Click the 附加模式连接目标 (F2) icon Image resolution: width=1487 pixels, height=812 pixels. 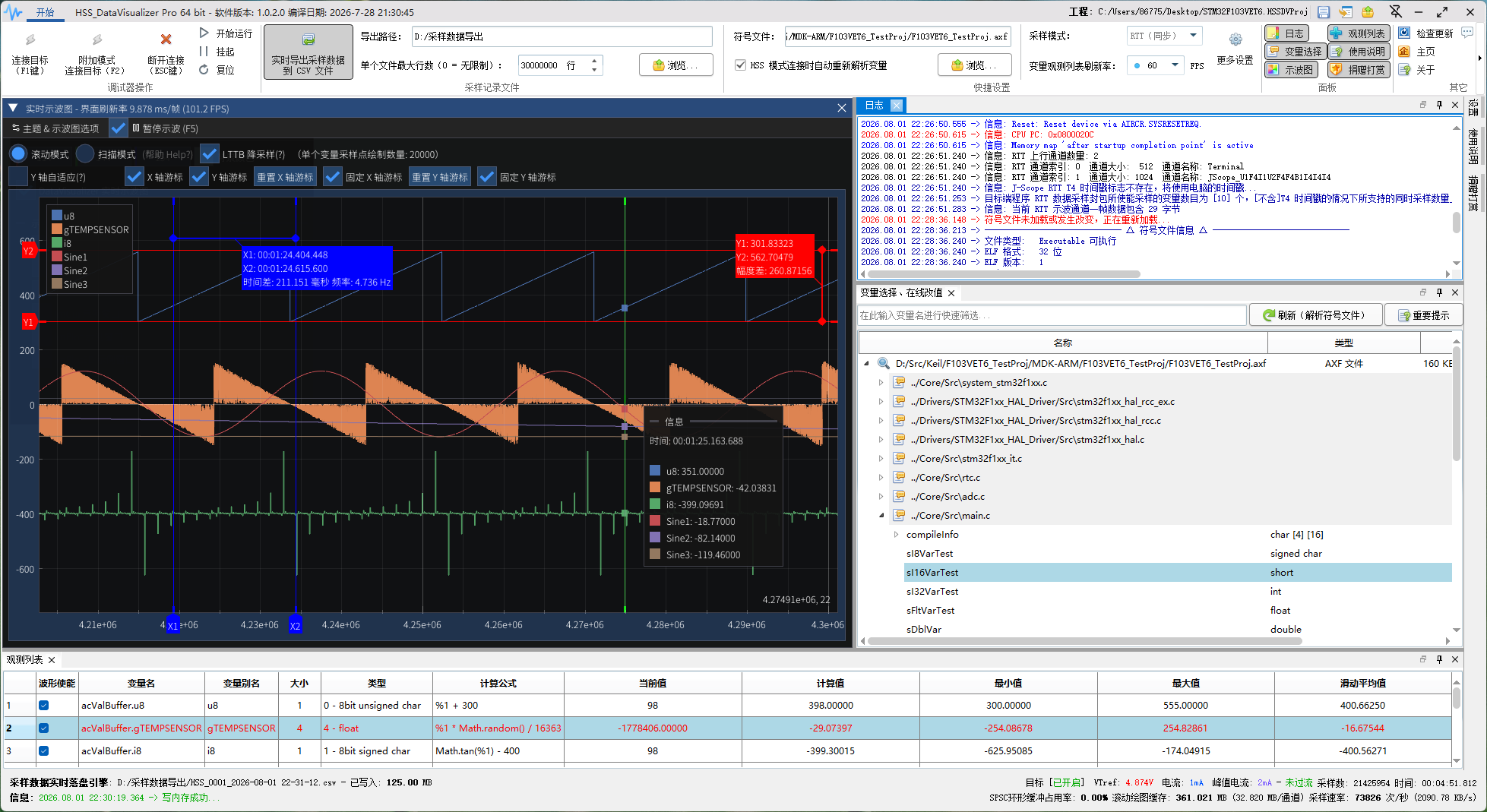(96, 39)
